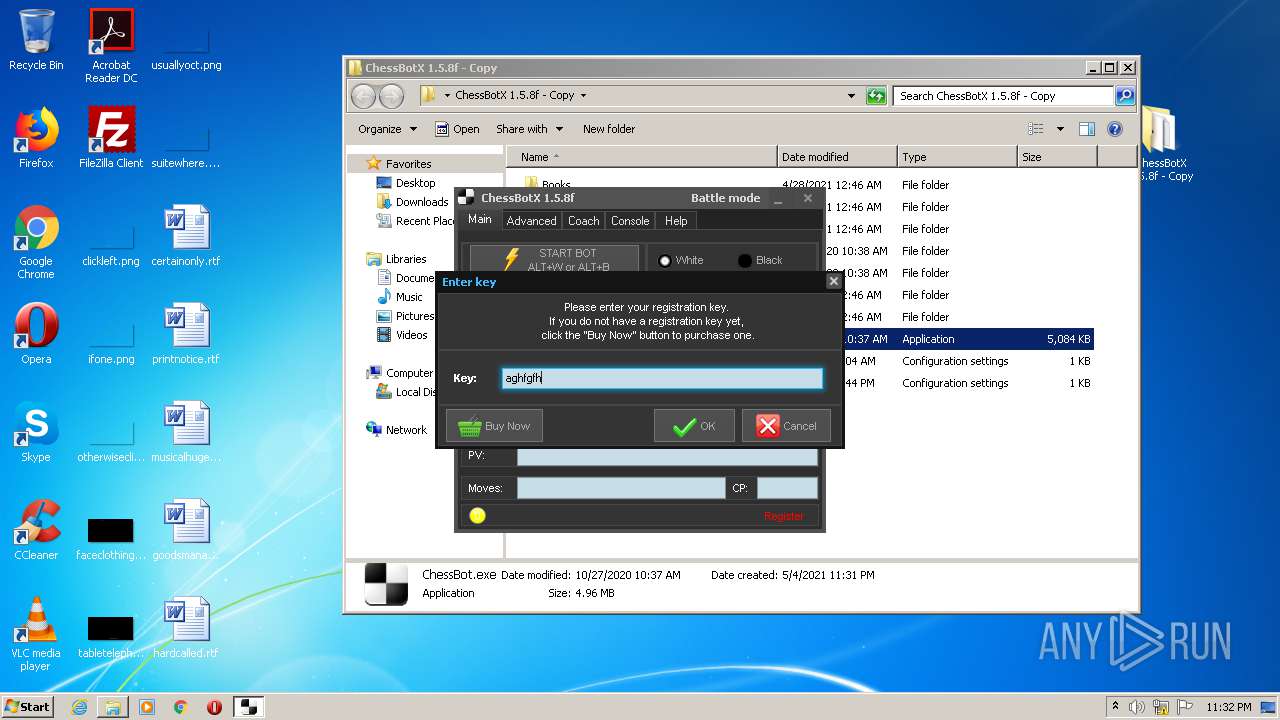
Task: Select Computer in the navigation pane
Action: click(x=409, y=373)
